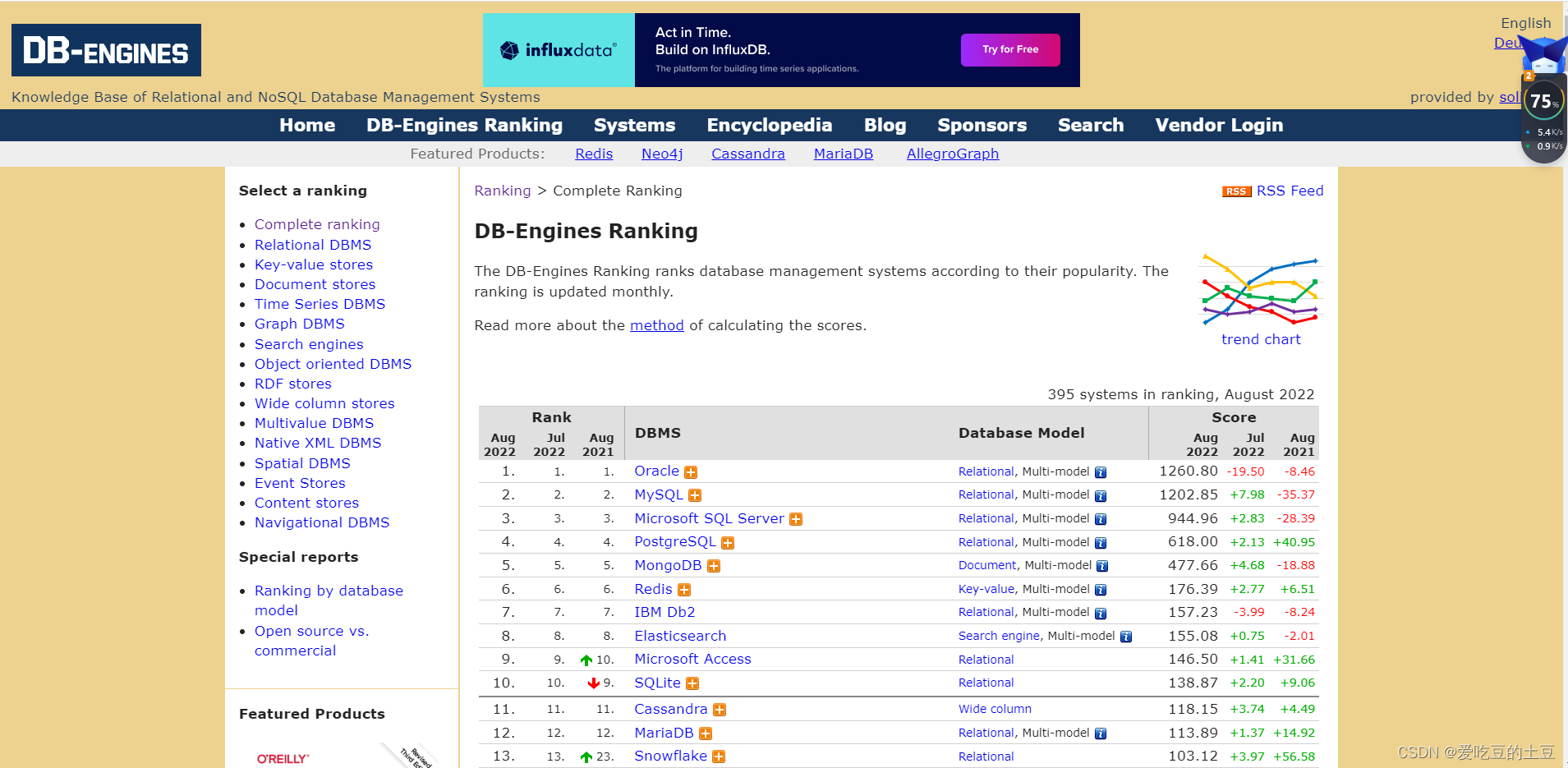Open the info icon in Oracle's model column

click(1101, 472)
